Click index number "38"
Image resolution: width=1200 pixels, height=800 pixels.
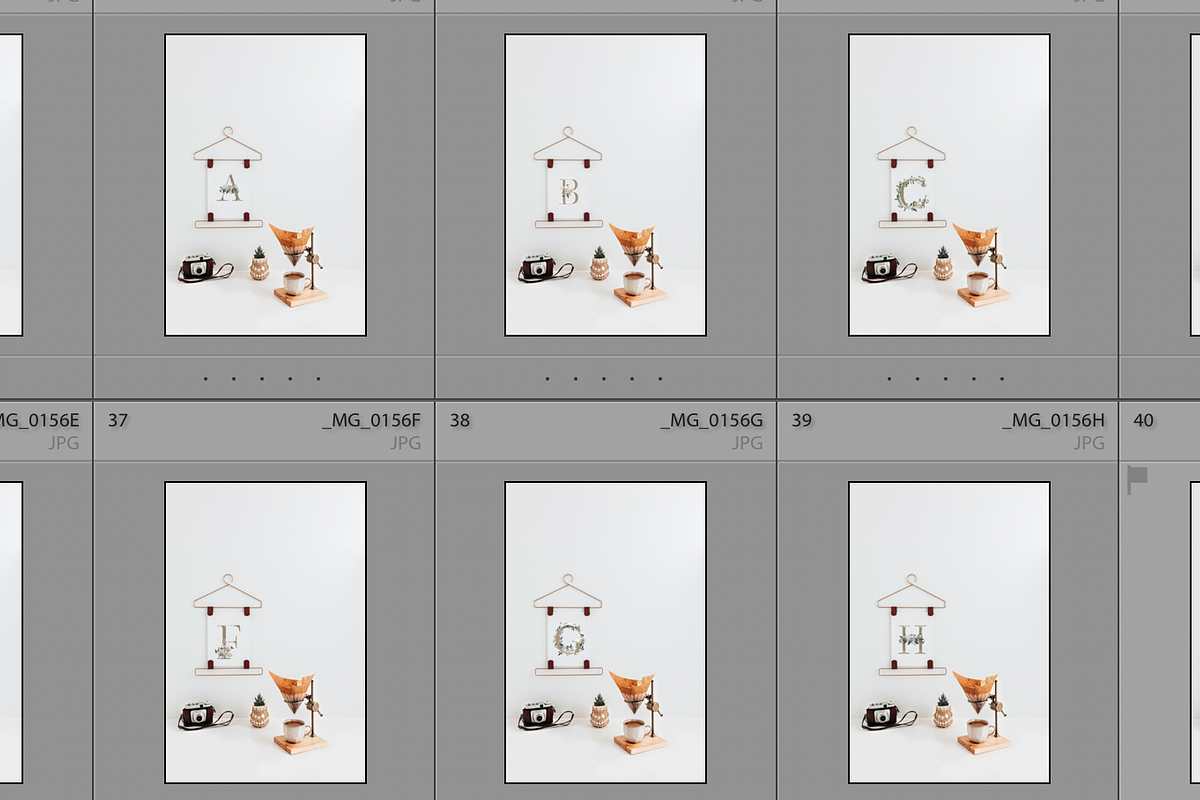[x=460, y=421]
